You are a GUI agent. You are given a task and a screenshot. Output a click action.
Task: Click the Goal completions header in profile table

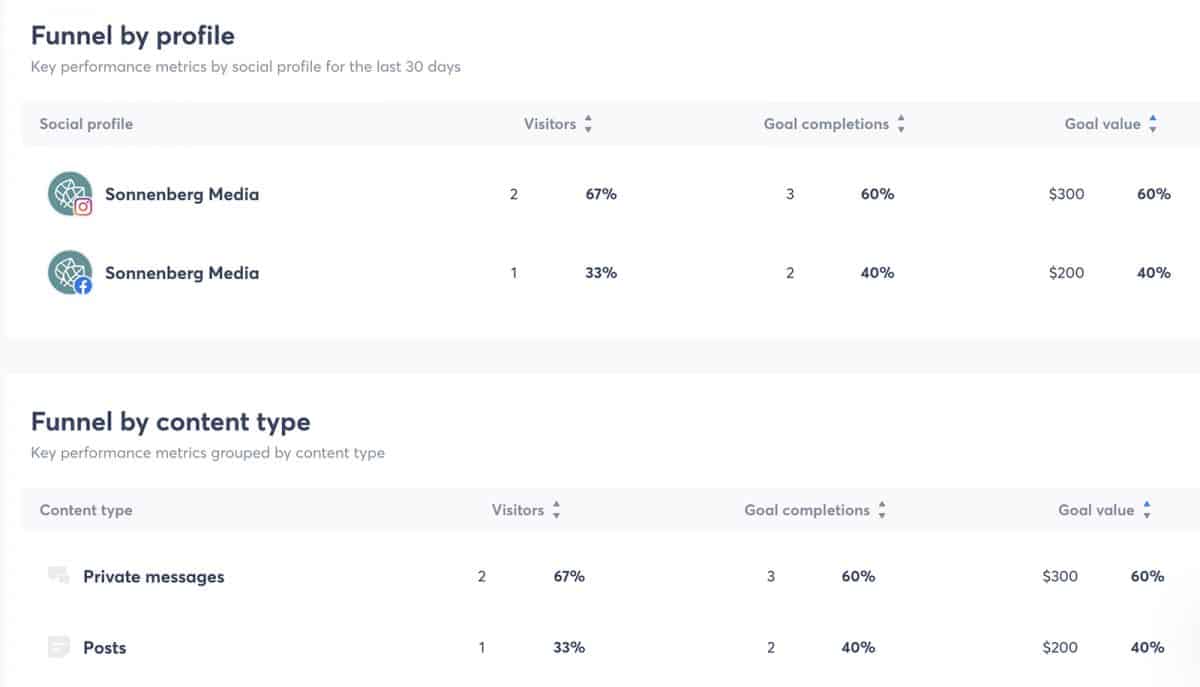[x=826, y=124]
